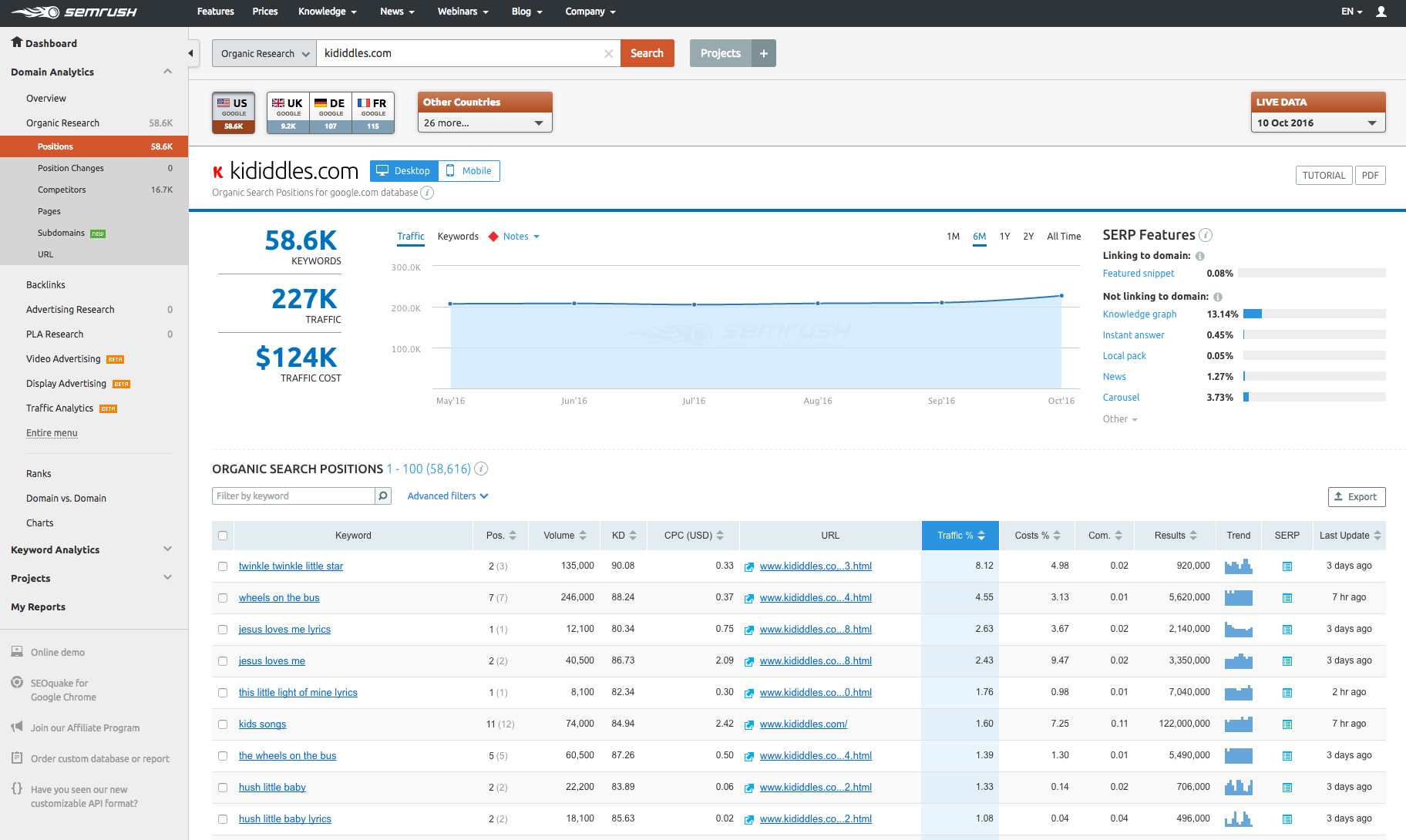The image size is (1406, 840).
Task: Open SERP snapshot icon for twinkle twinkle little star
Action: pyautogui.click(x=1287, y=566)
